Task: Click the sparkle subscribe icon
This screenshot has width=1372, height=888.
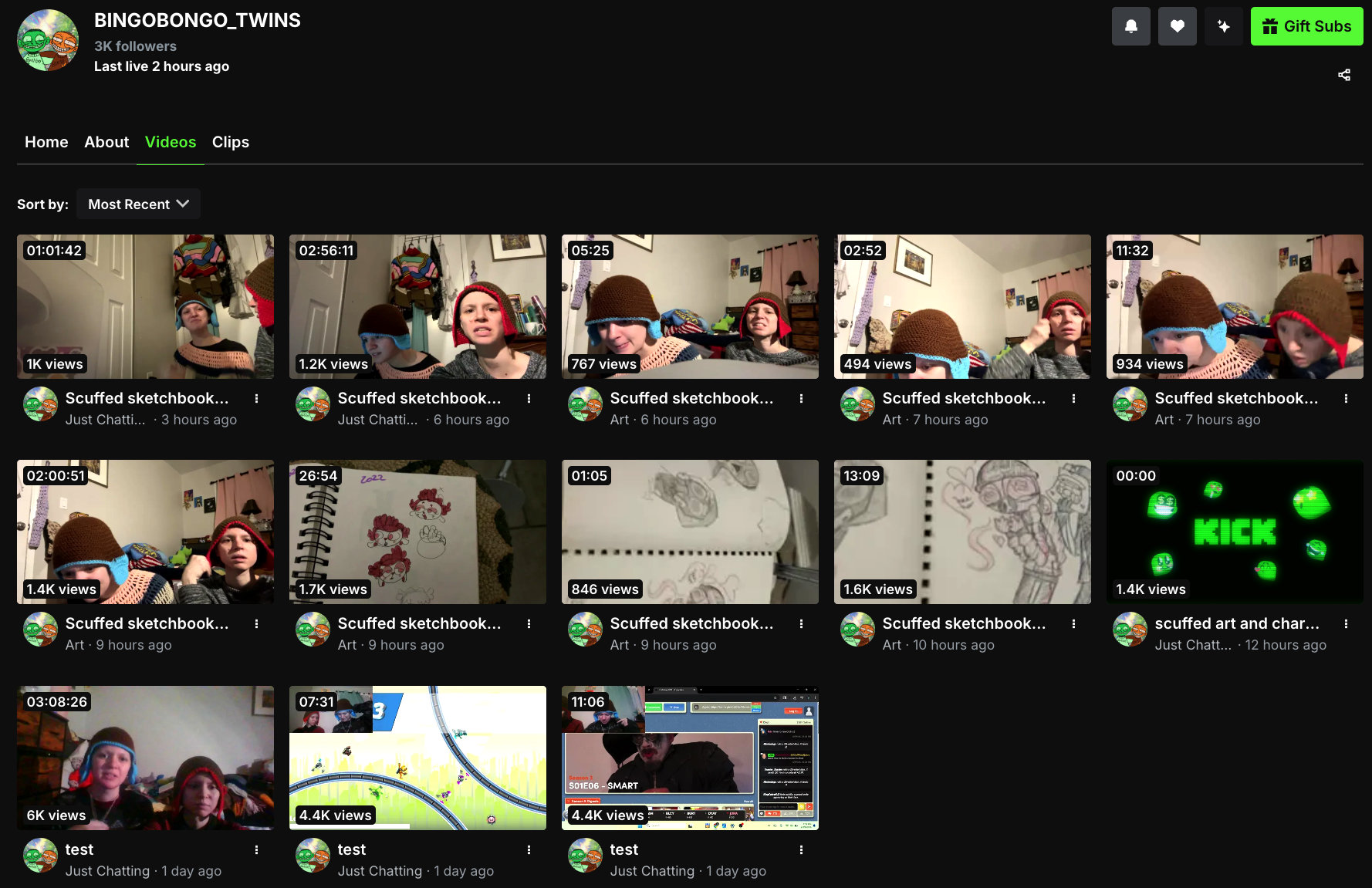Action: [1223, 26]
